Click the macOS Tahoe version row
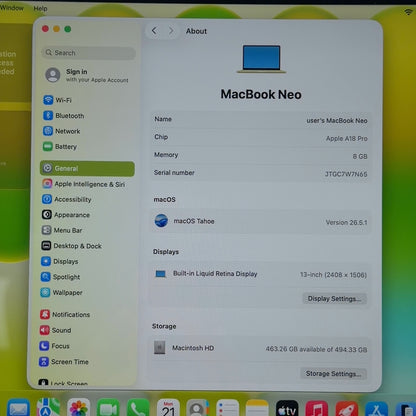 260,221
